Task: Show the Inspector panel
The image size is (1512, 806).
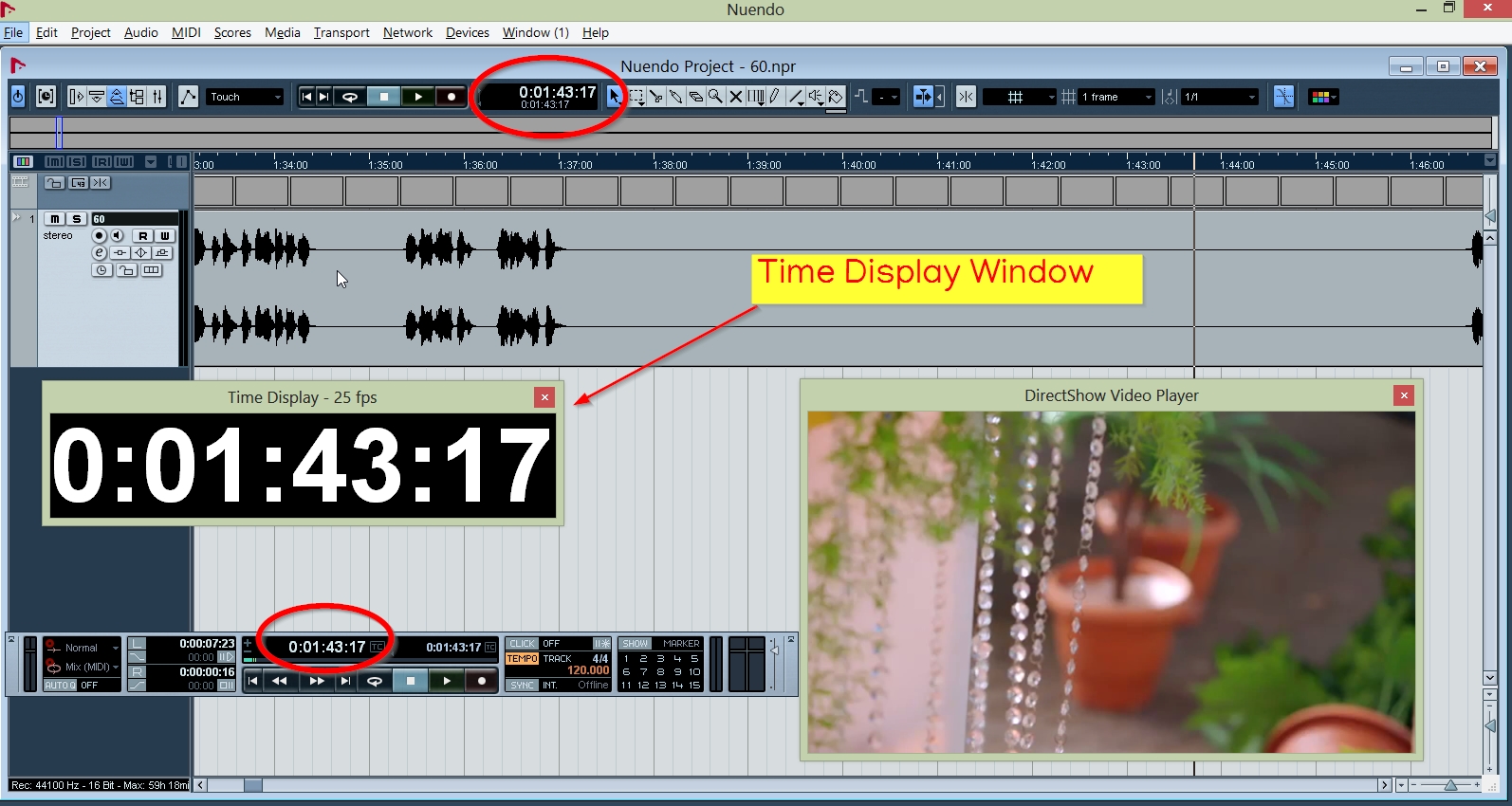Action: (76, 97)
